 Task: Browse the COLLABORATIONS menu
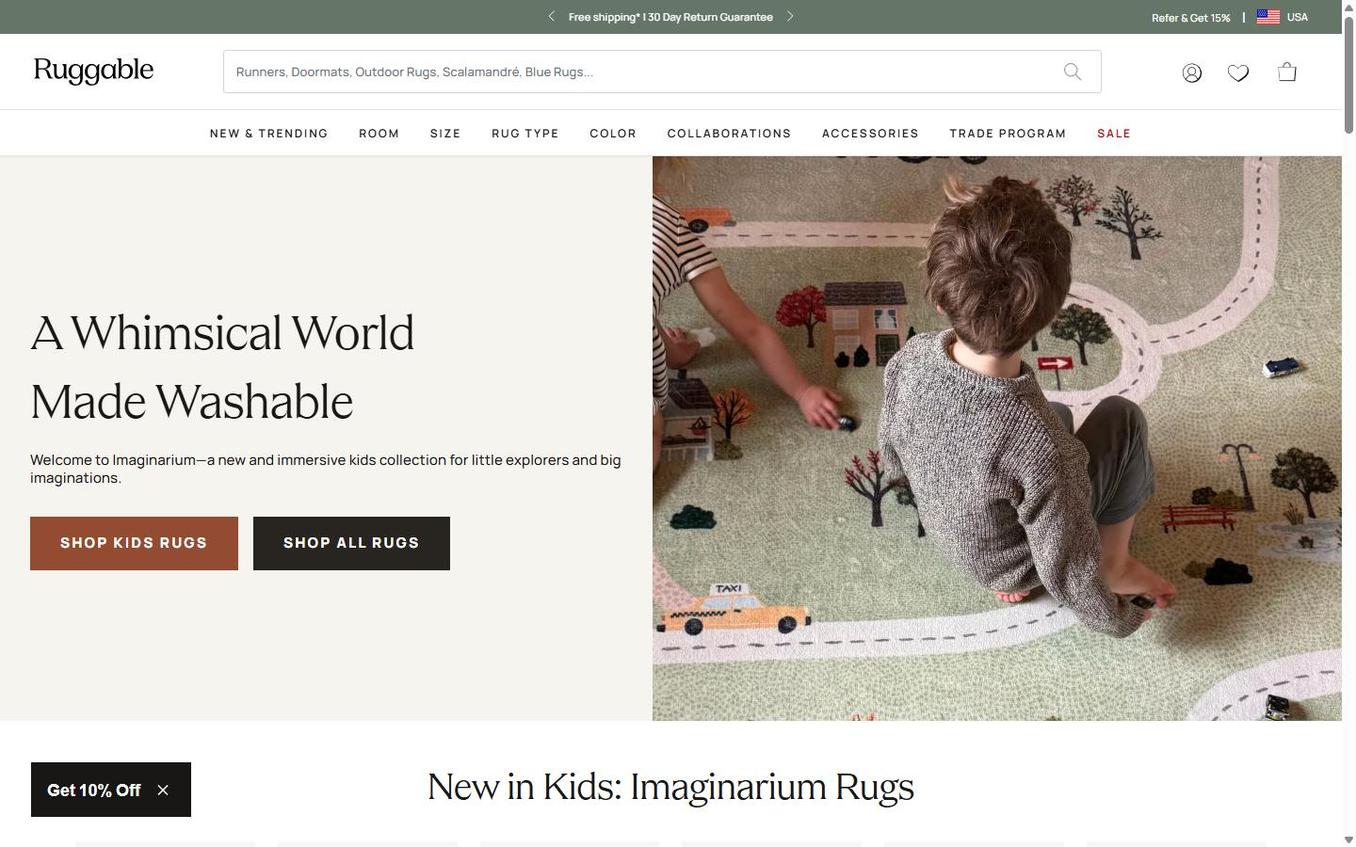(x=729, y=131)
